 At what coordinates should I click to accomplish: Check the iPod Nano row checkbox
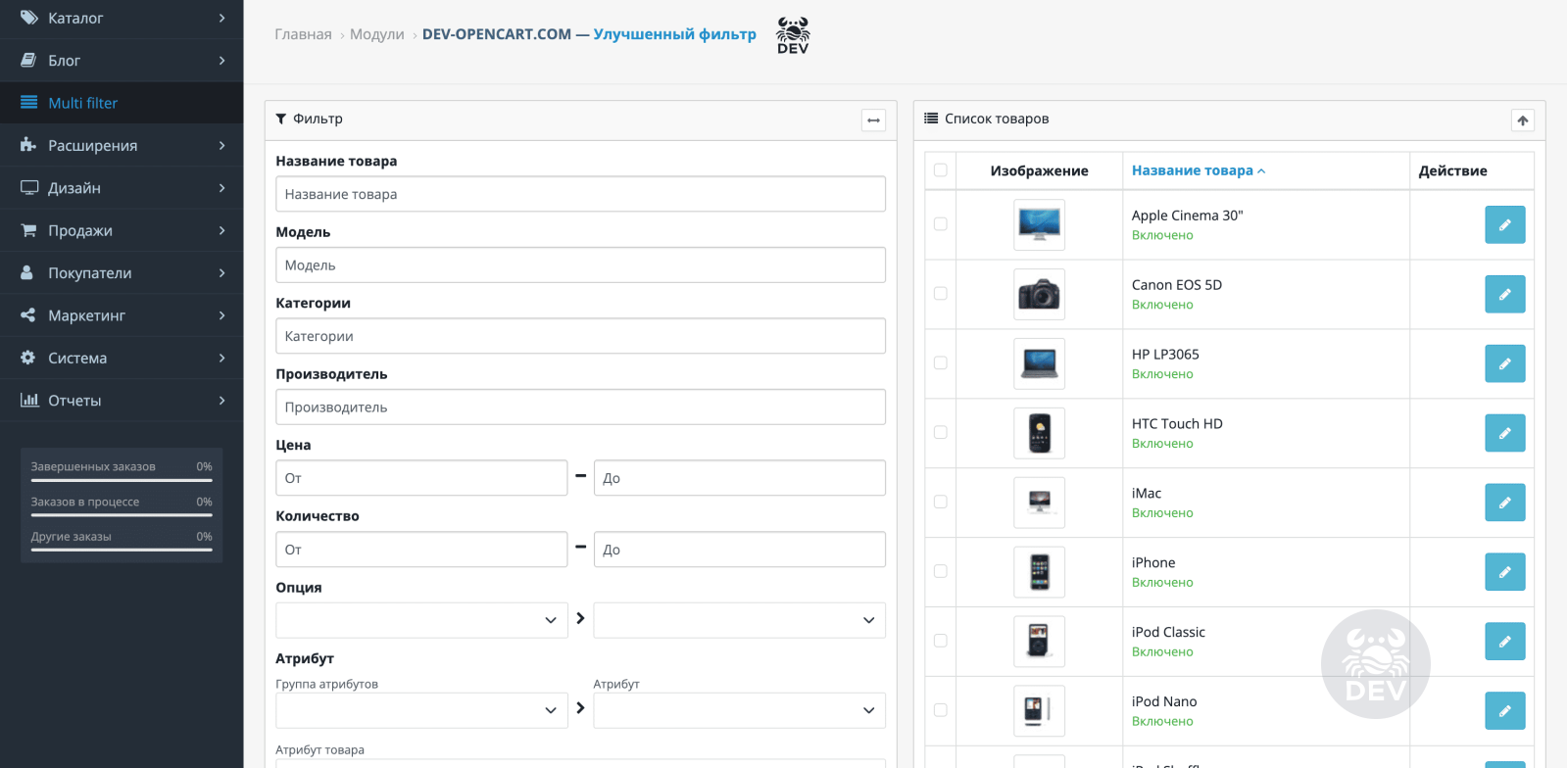(x=941, y=710)
